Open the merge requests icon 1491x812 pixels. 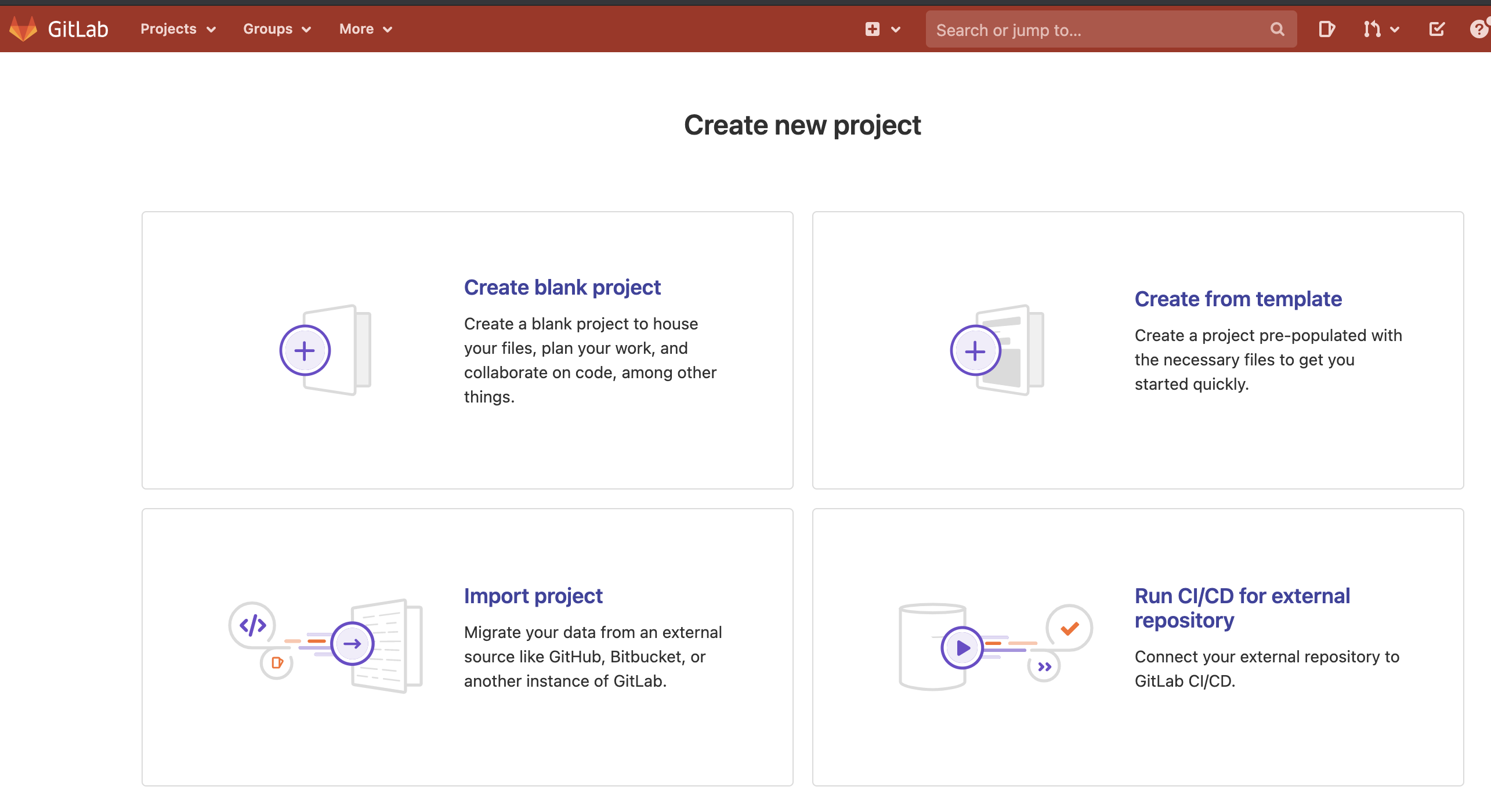(x=1371, y=29)
